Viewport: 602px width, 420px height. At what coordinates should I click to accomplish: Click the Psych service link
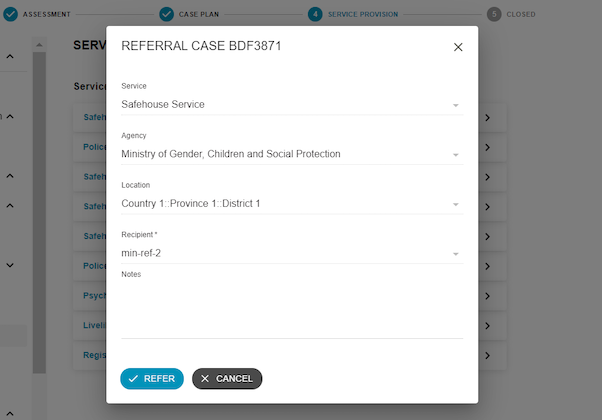94,296
